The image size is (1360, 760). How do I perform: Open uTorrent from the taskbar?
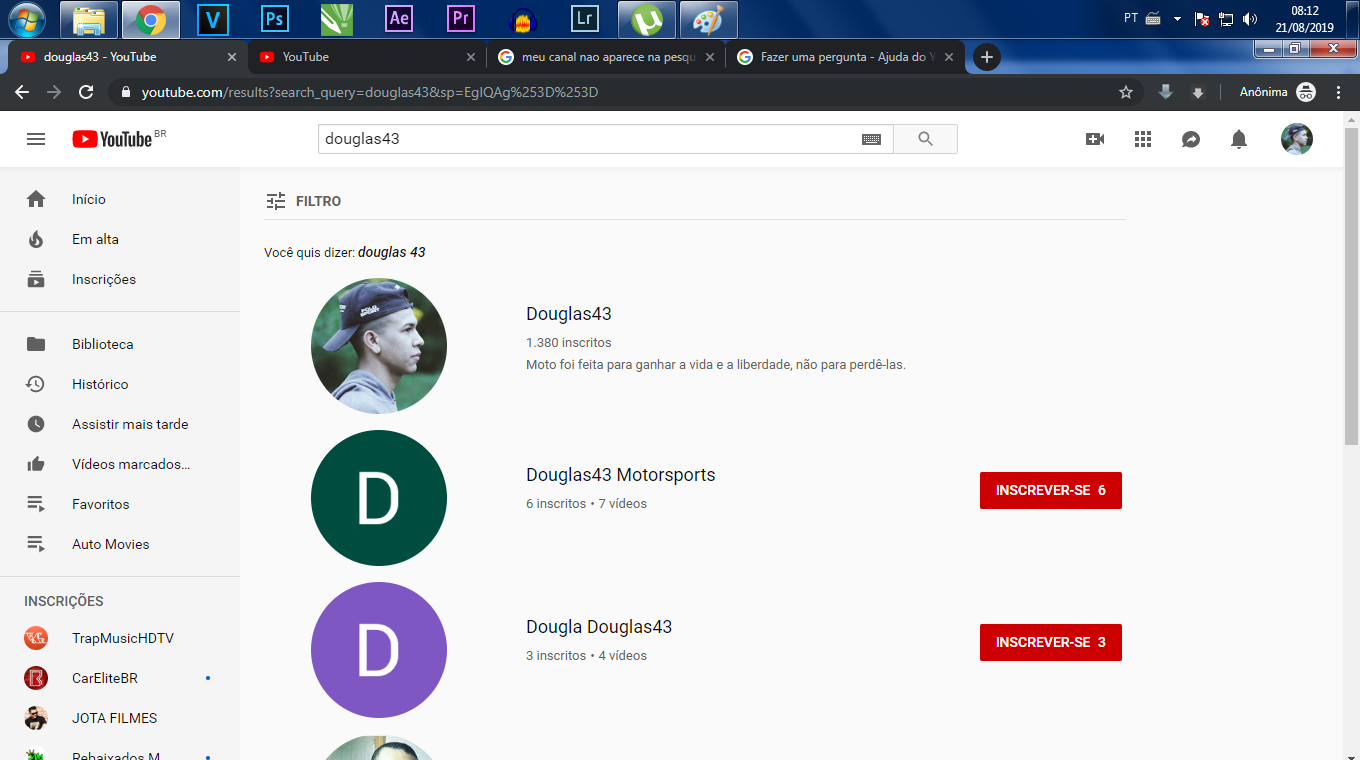coord(647,19)
